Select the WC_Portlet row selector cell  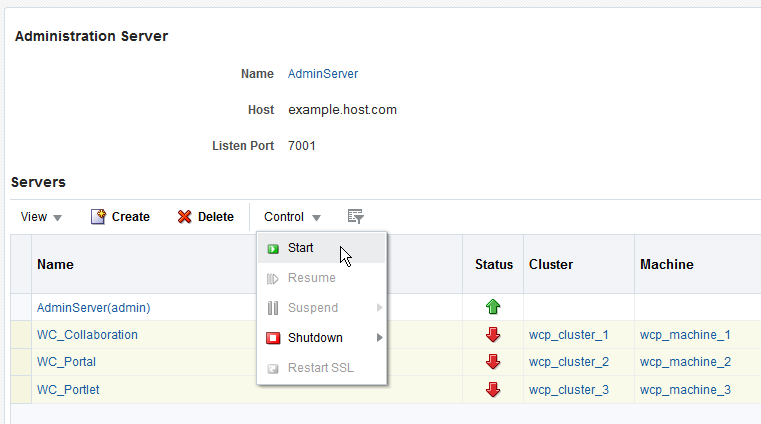coord(21,390)
